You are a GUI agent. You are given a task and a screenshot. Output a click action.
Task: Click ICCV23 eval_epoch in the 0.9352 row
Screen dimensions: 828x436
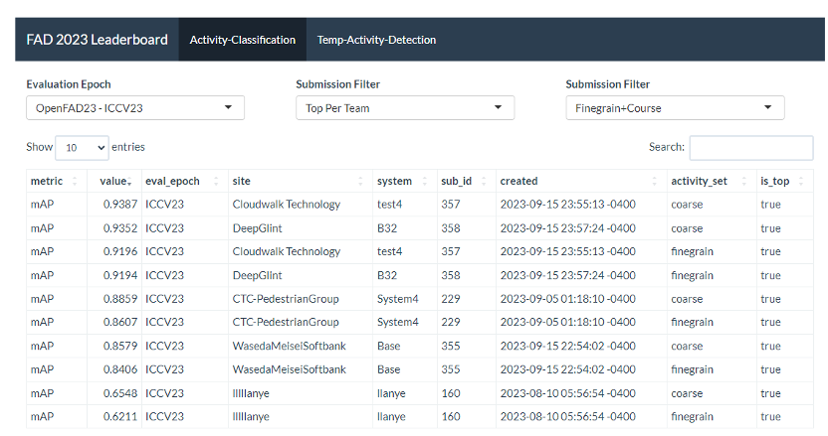[x=165, y=228]
